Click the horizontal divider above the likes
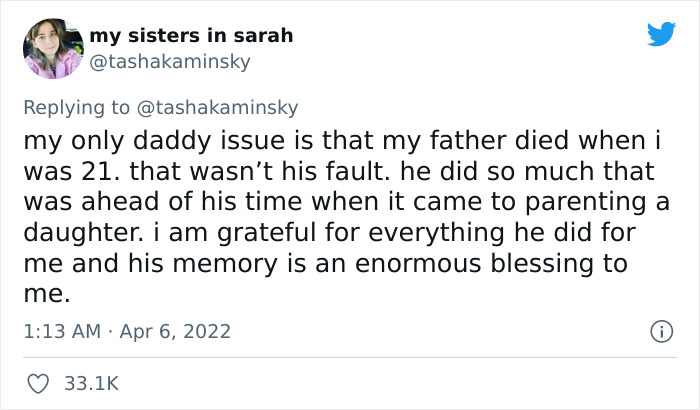This screenshot has width=700, height=410. coord(350,357)
